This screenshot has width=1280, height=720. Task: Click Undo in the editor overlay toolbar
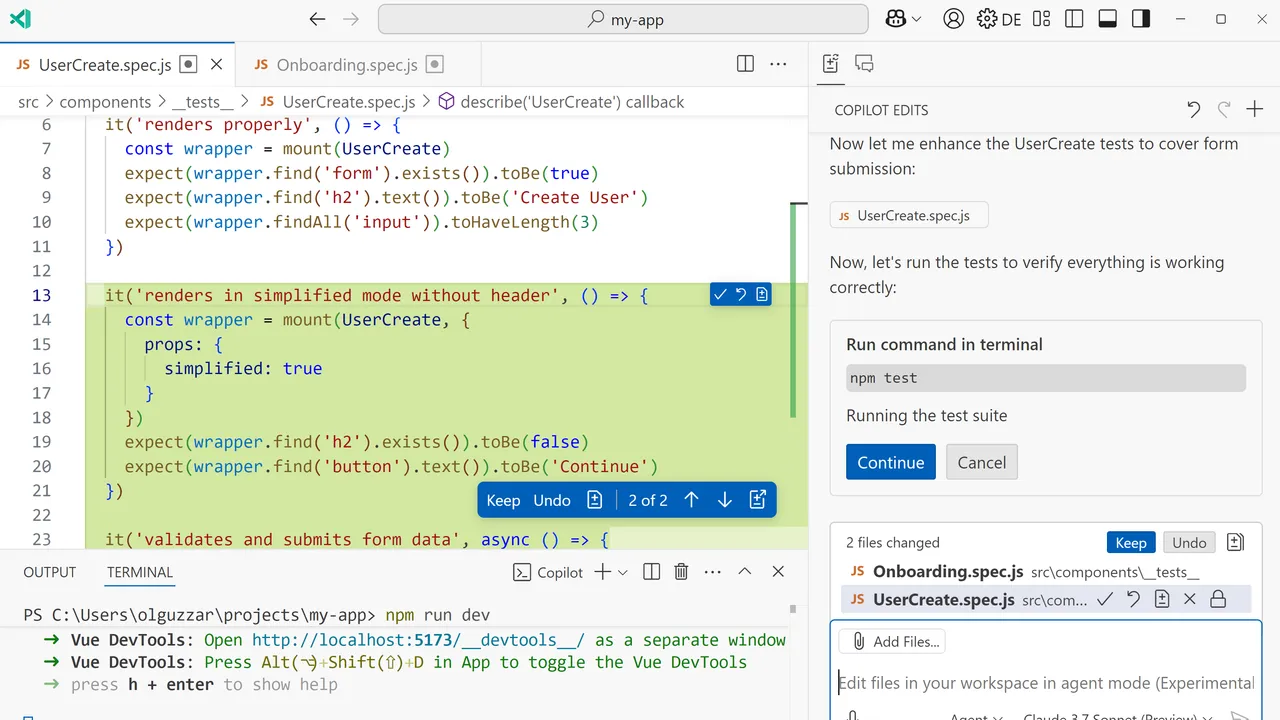[552, 500]
